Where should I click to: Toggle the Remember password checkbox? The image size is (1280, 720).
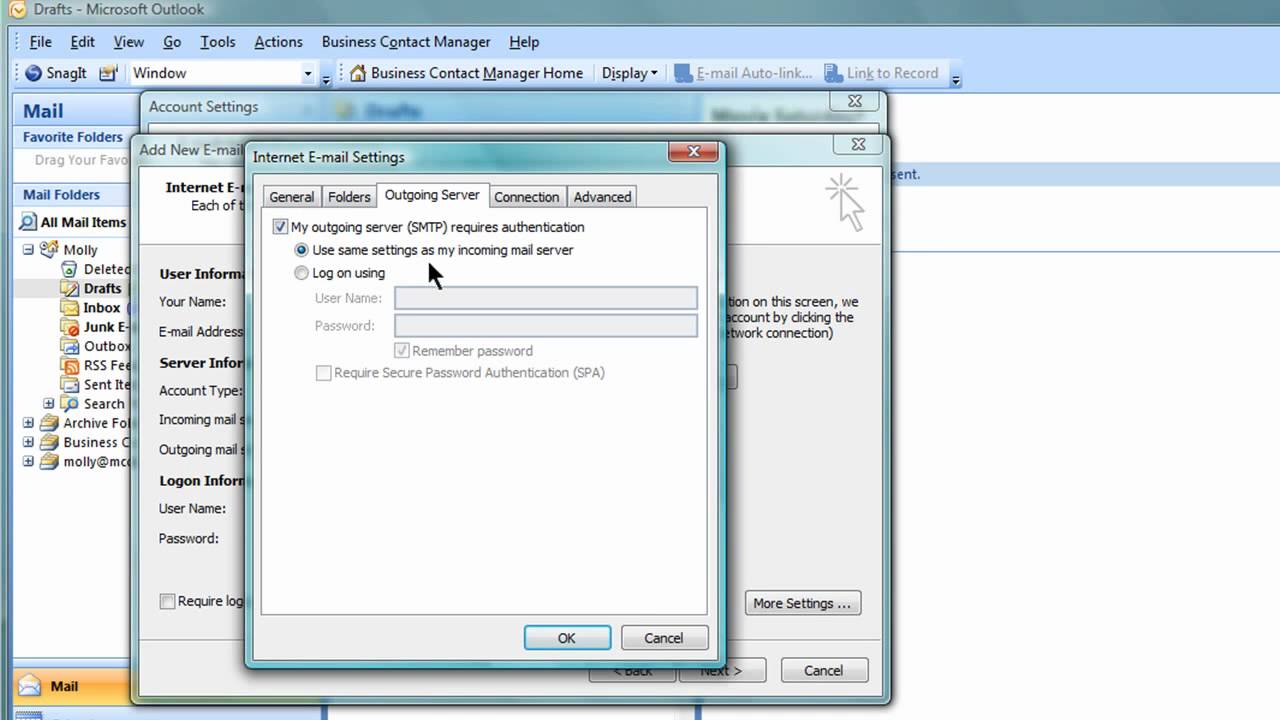pos(402,351)
